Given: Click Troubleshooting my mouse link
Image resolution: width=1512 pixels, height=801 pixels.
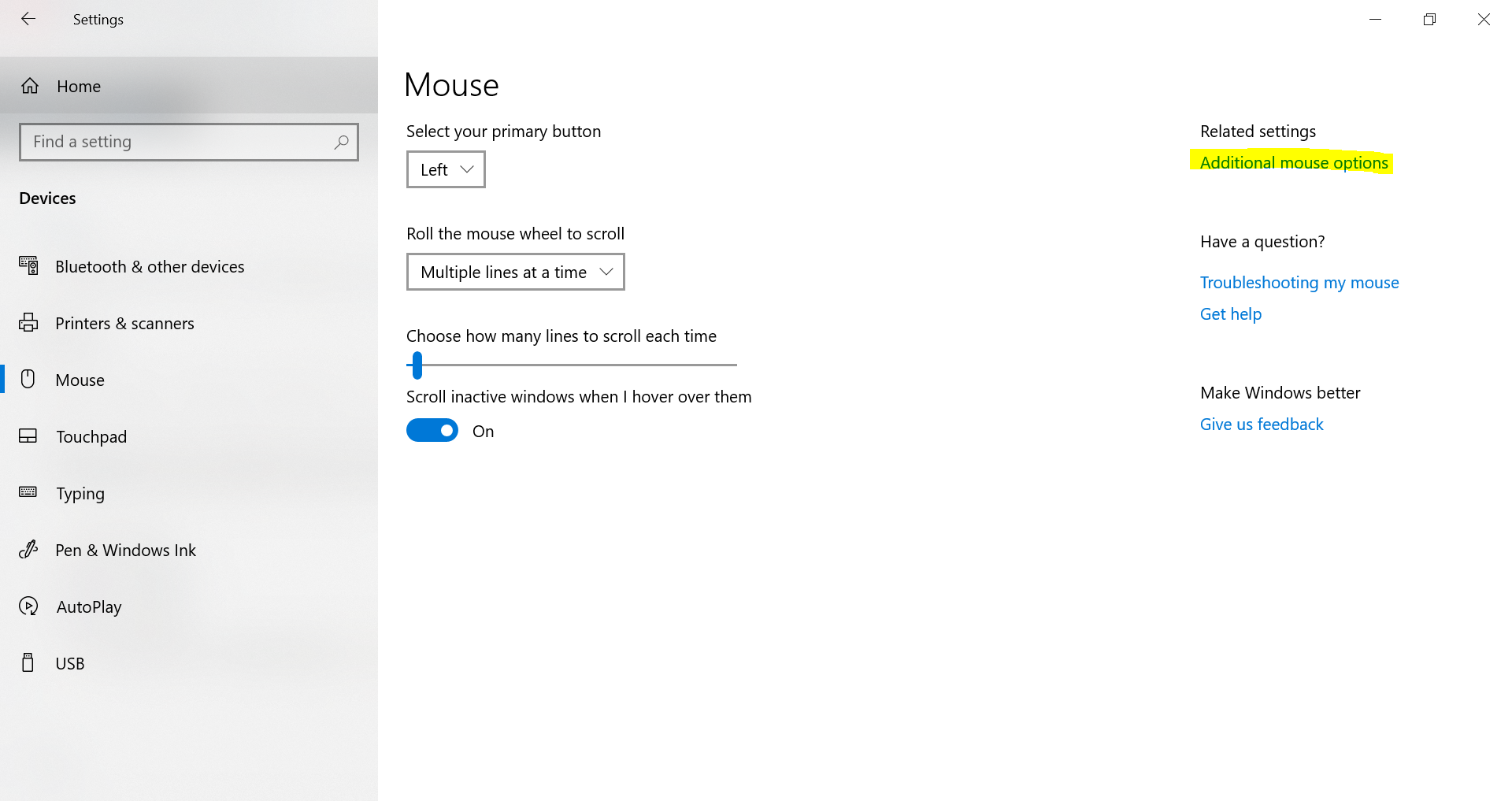Looking at the screenshot, I should tap(1299, 283).
